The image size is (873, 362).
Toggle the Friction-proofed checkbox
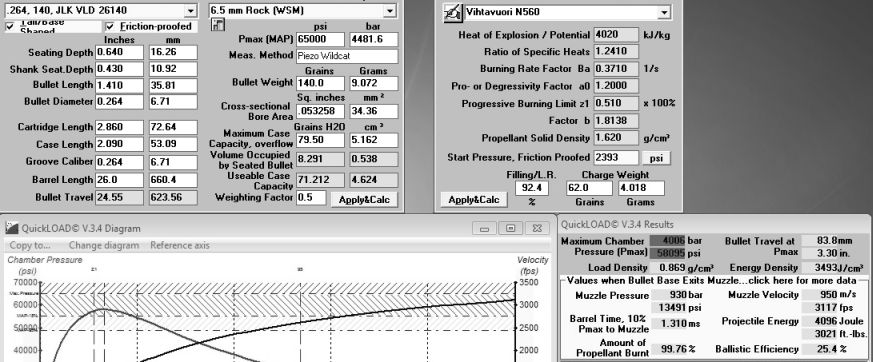pyautogui.click(x=110, y=26)
